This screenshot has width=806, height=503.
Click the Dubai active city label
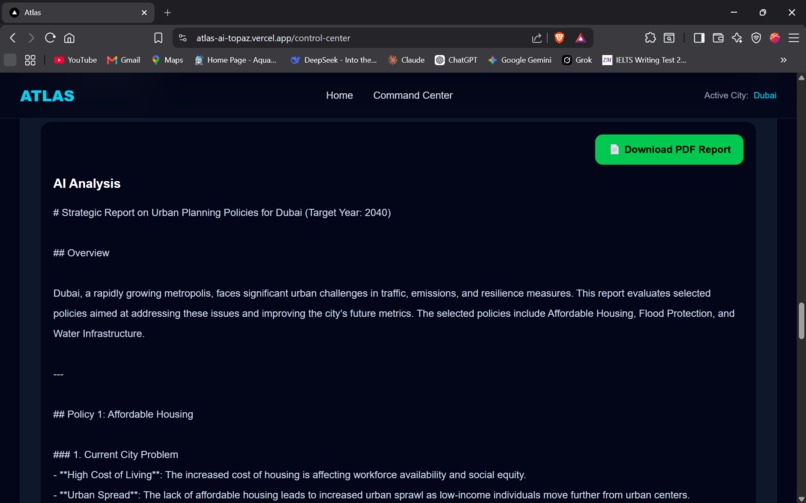click(x=765, y=96)
